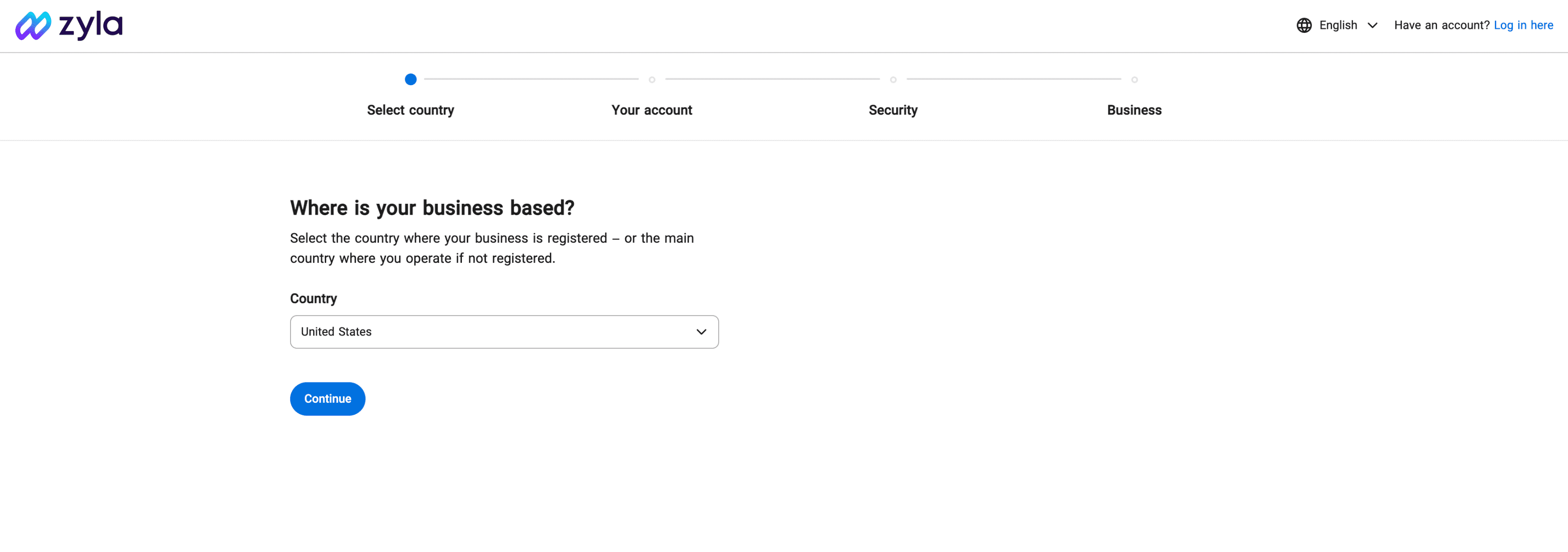Viewport: 1568px width, 552px height.
Task: Open the "Business" step label
Action: 1134,110
